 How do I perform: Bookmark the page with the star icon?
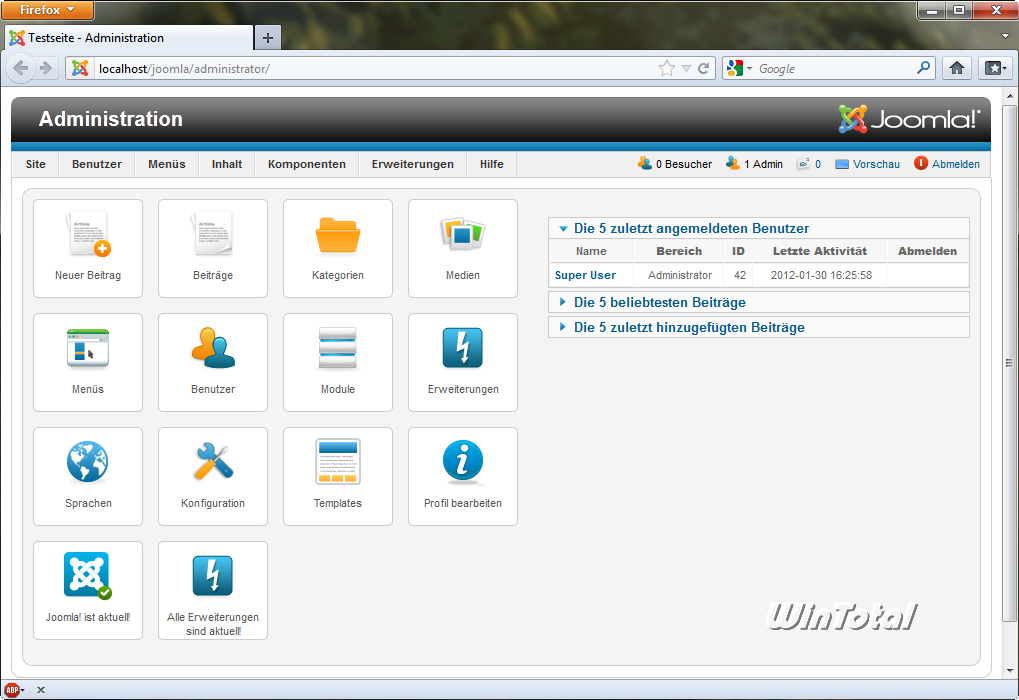[x=667, y=68]
